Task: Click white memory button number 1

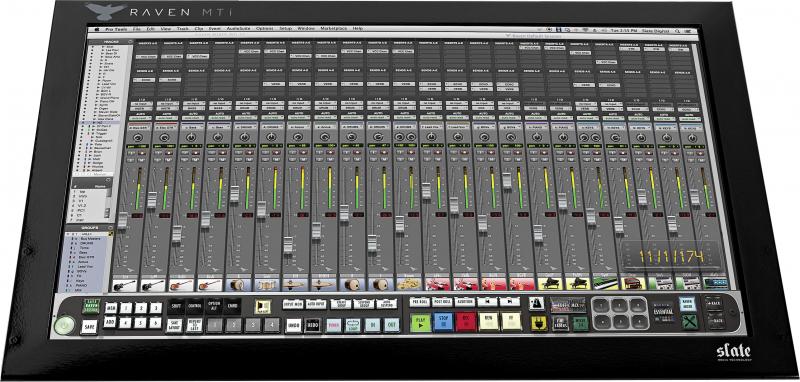Action: (x=126, y=308)
